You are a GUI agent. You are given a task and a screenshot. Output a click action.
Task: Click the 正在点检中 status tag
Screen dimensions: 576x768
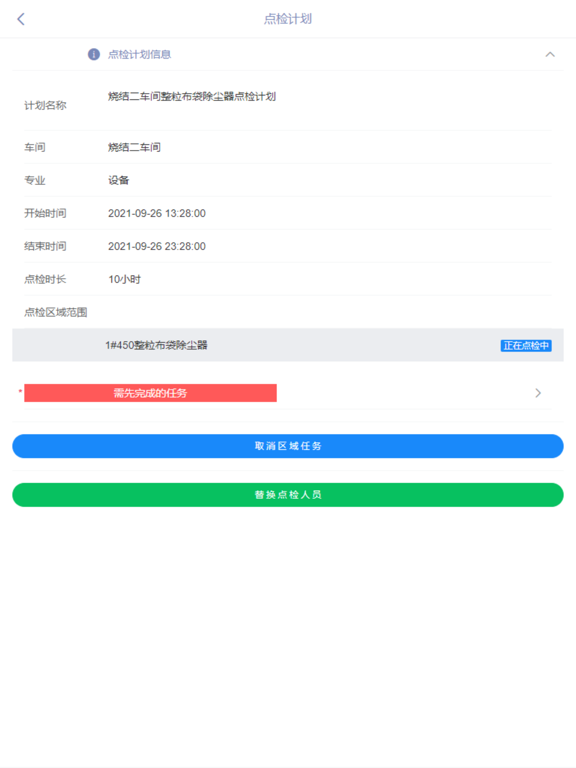pos(526,345)
